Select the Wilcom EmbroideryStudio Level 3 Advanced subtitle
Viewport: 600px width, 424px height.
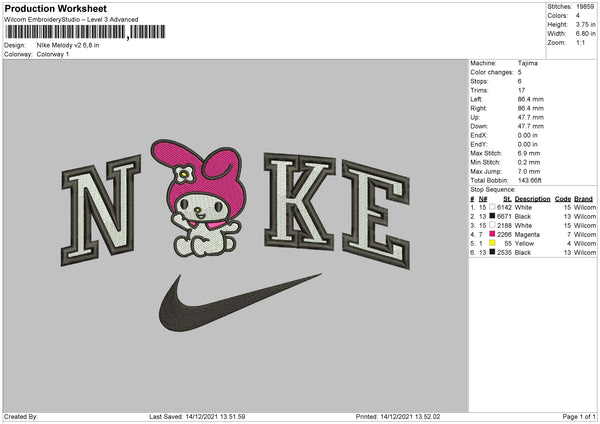71,20
